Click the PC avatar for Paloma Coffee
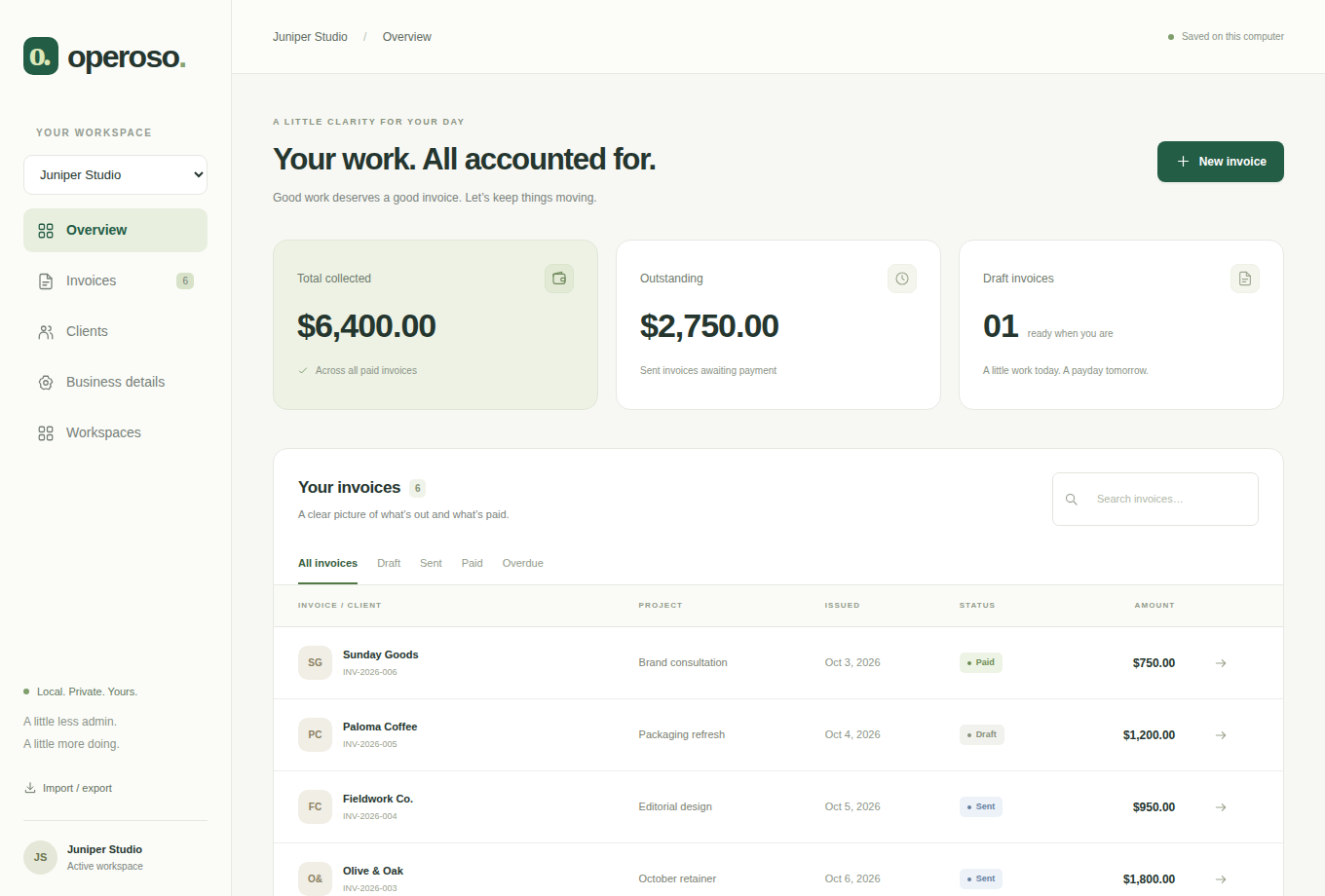The height and width of the screenshot is (896, 1325). point(315,734)
